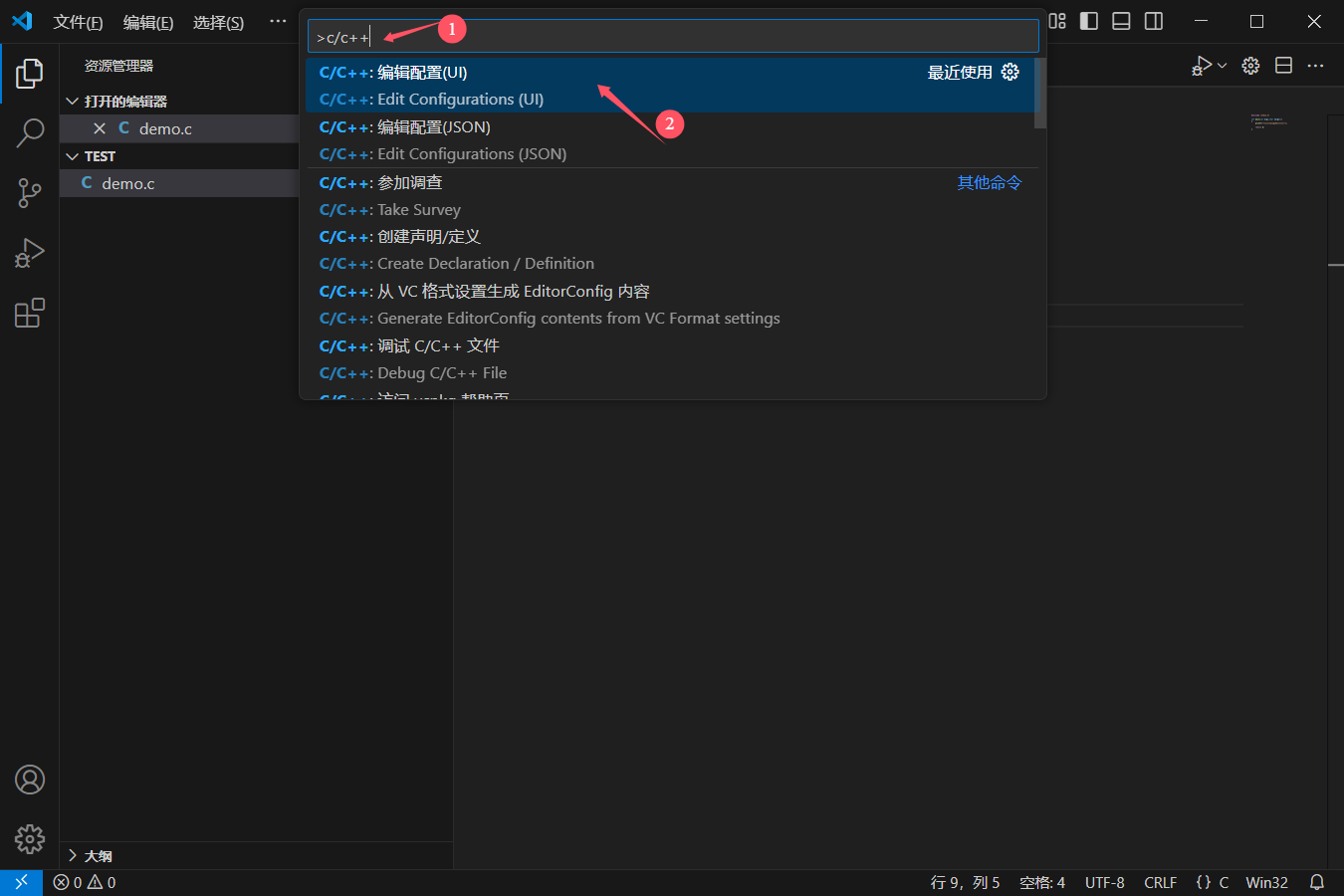1344x896 pixels.
Task: Click Create Declaration / Definition subtitle text
Action: pyautogui.click(x=486, y=263)
